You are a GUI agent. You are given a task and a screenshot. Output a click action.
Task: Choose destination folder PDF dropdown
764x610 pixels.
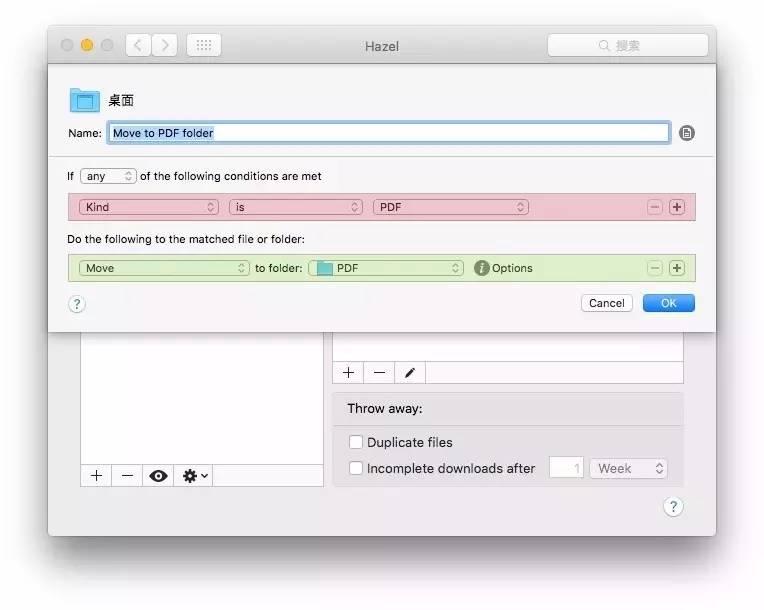[x=386, y=268]
